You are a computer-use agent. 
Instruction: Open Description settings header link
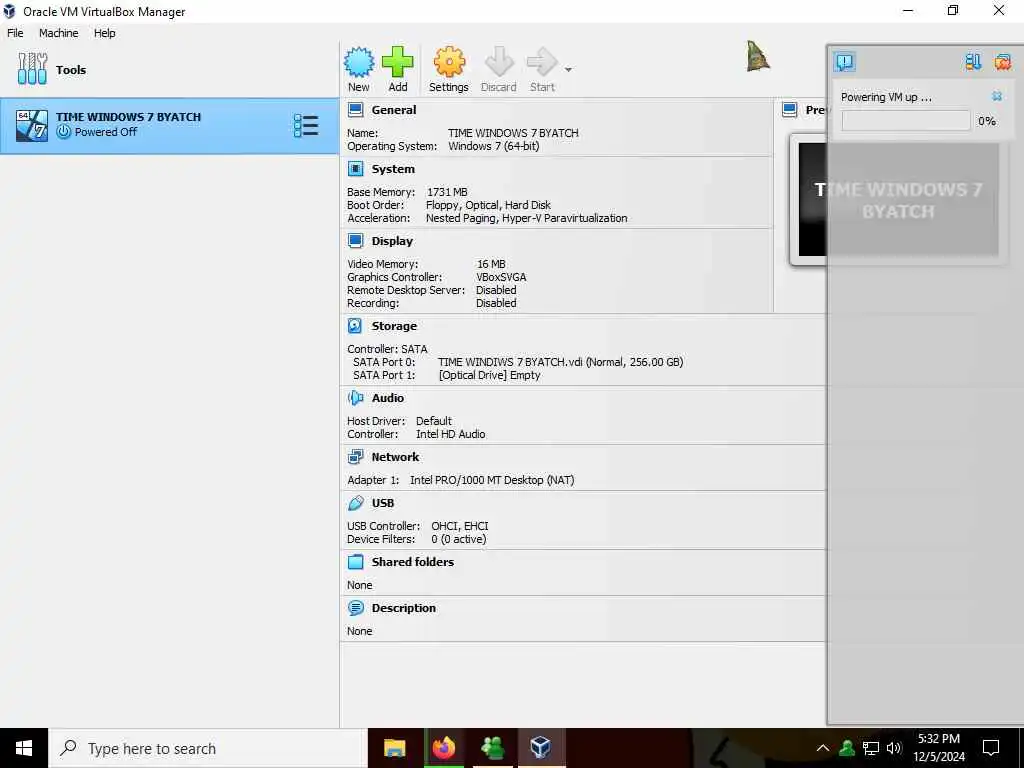(x=404, y=608)
